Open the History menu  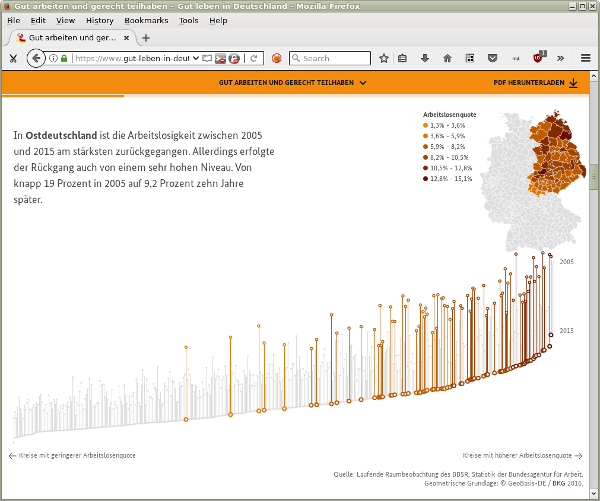coord(99,21)
